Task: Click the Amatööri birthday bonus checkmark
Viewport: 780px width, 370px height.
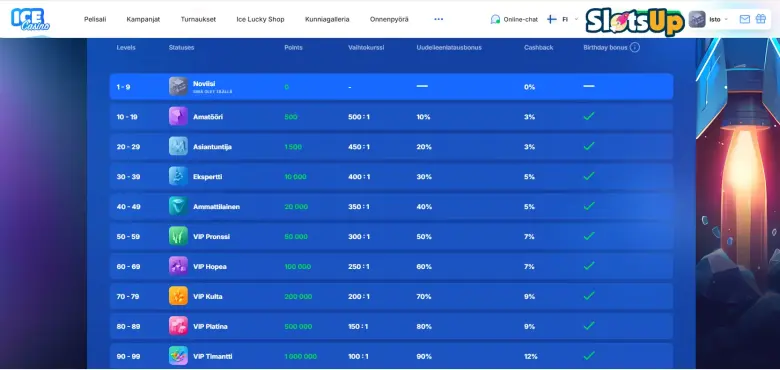Action: click(x=589, y=116)
